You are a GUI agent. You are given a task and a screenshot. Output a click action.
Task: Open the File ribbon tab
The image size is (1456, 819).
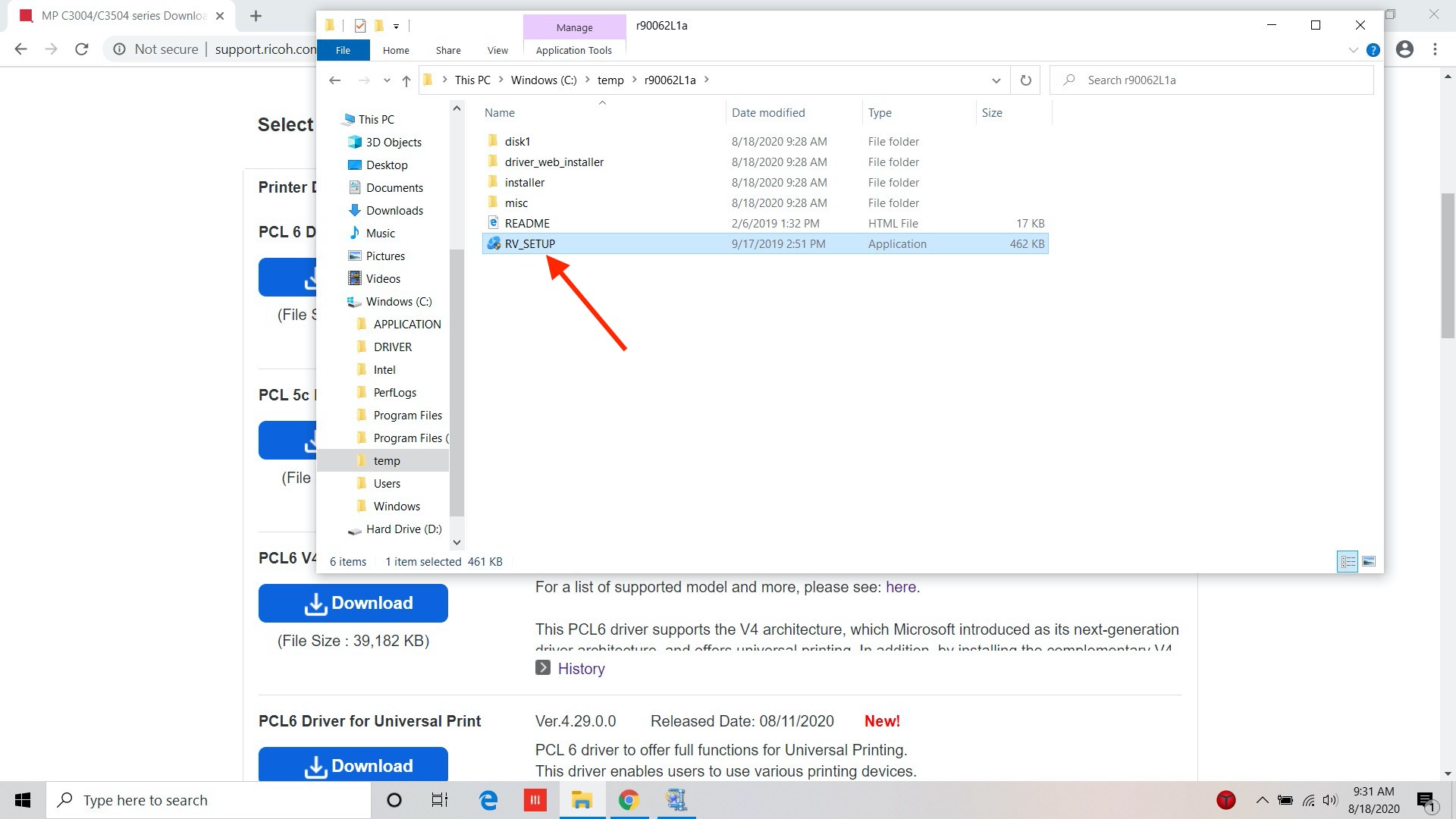343,50
